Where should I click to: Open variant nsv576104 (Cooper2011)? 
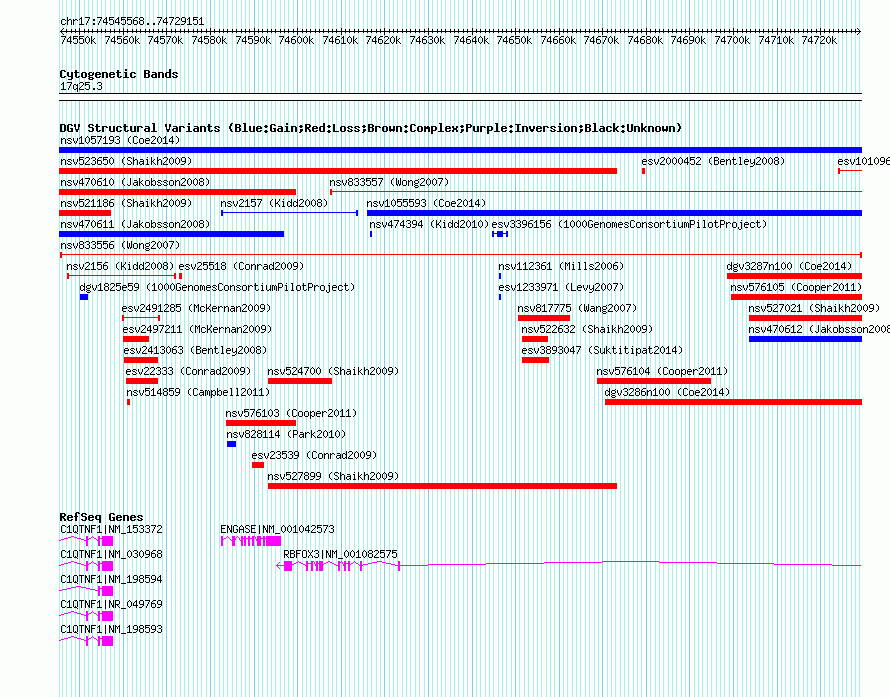tap(662, 371)
